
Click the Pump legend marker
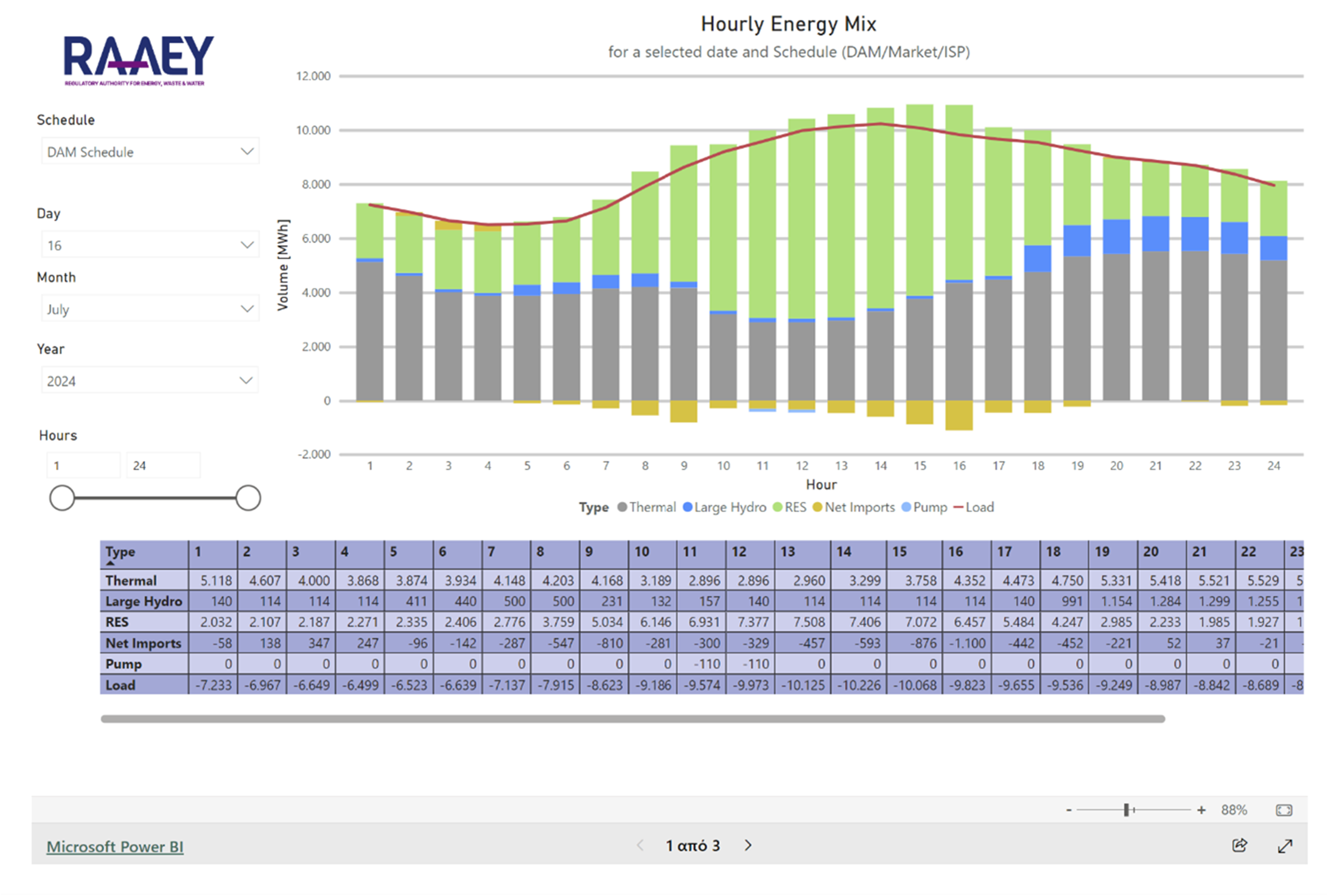pyautogui.click(x=906, y=507)
